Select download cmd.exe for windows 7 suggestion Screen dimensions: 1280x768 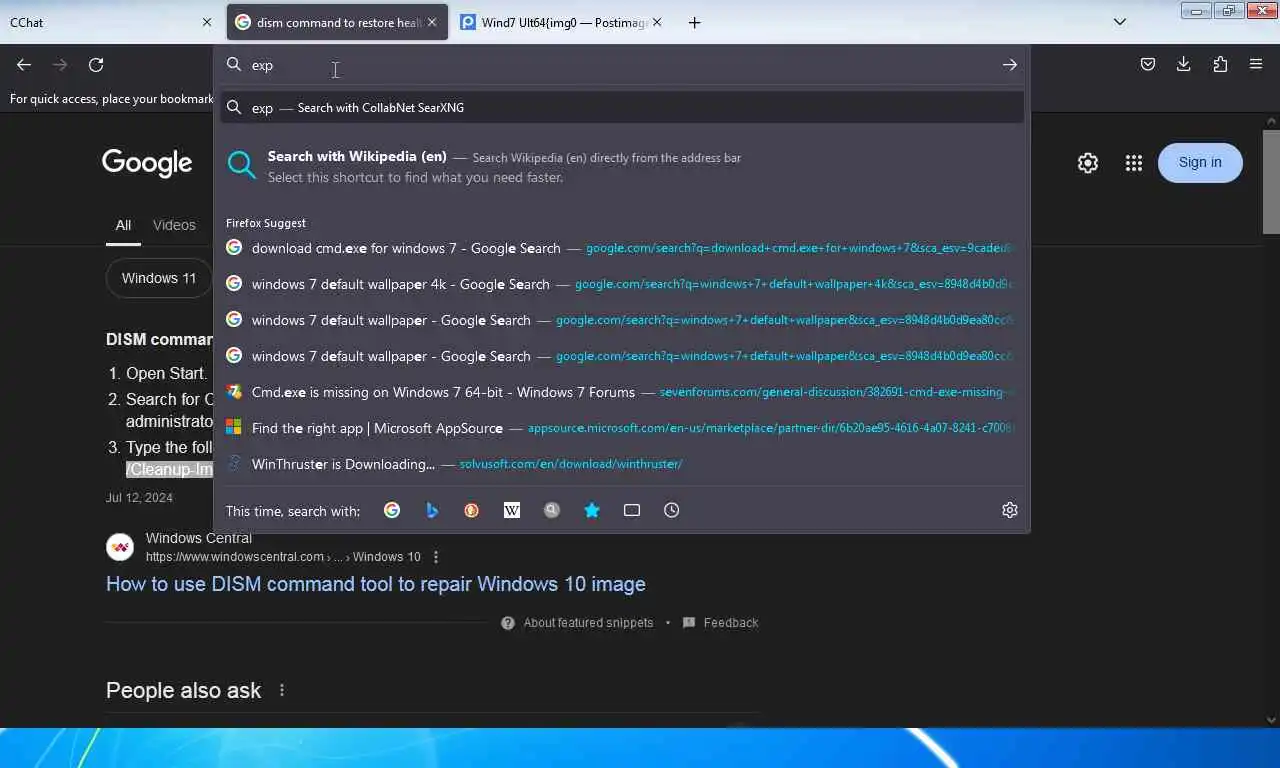pos(622,248)
